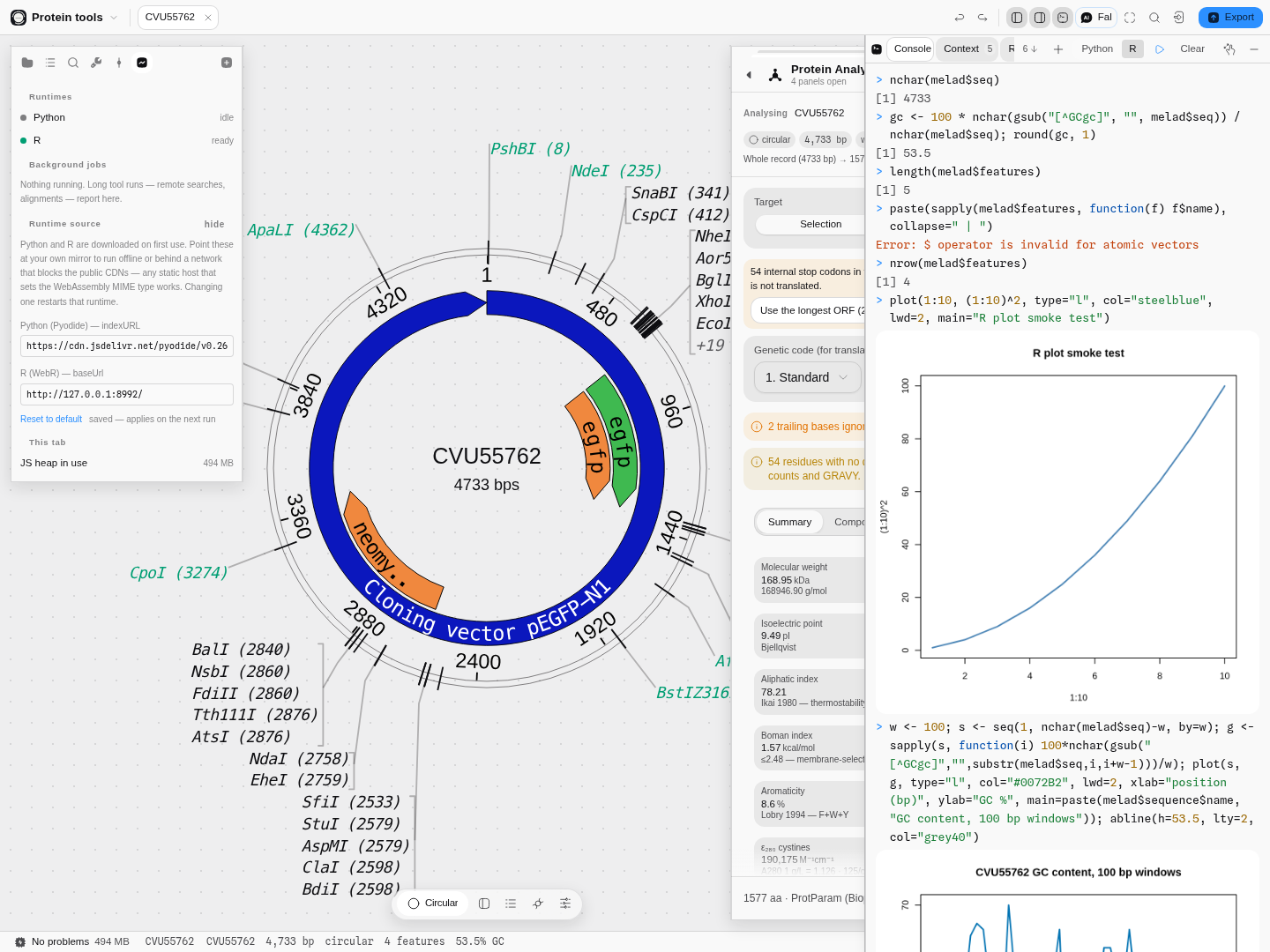This screenshot has height=952, width=1270.
Task: Click the blue Export button
Action: click(1230, 18)
